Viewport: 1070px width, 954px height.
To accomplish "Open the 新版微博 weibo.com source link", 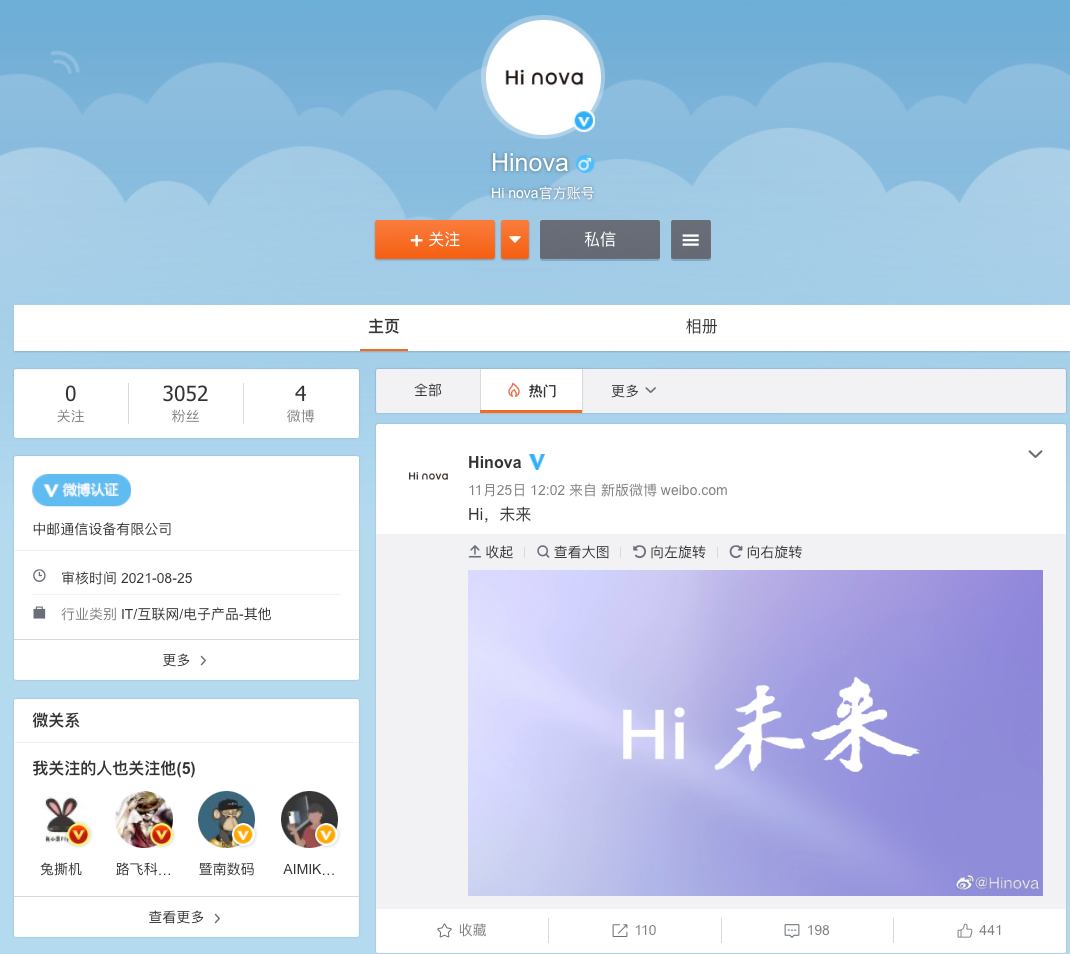I will (664, 491).
